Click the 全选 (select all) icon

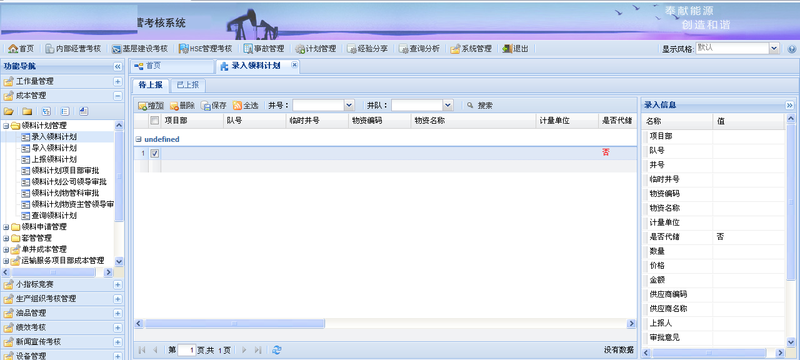pyautogui.click(x=237, y=106)
